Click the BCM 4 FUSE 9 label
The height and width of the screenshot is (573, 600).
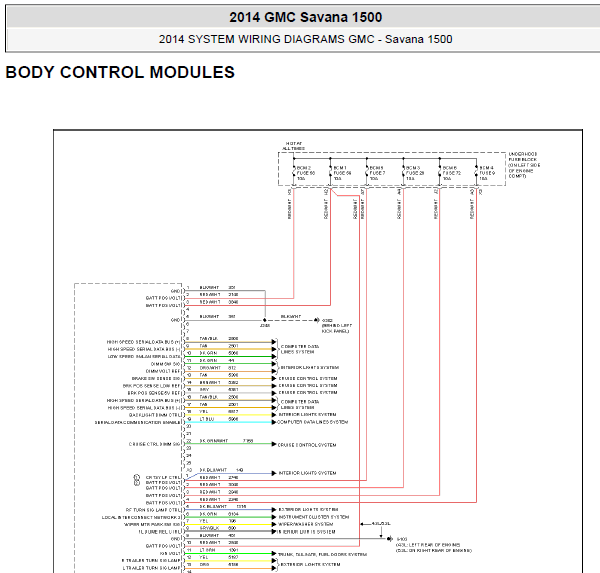pyautogui.click(x=487, y=173)
